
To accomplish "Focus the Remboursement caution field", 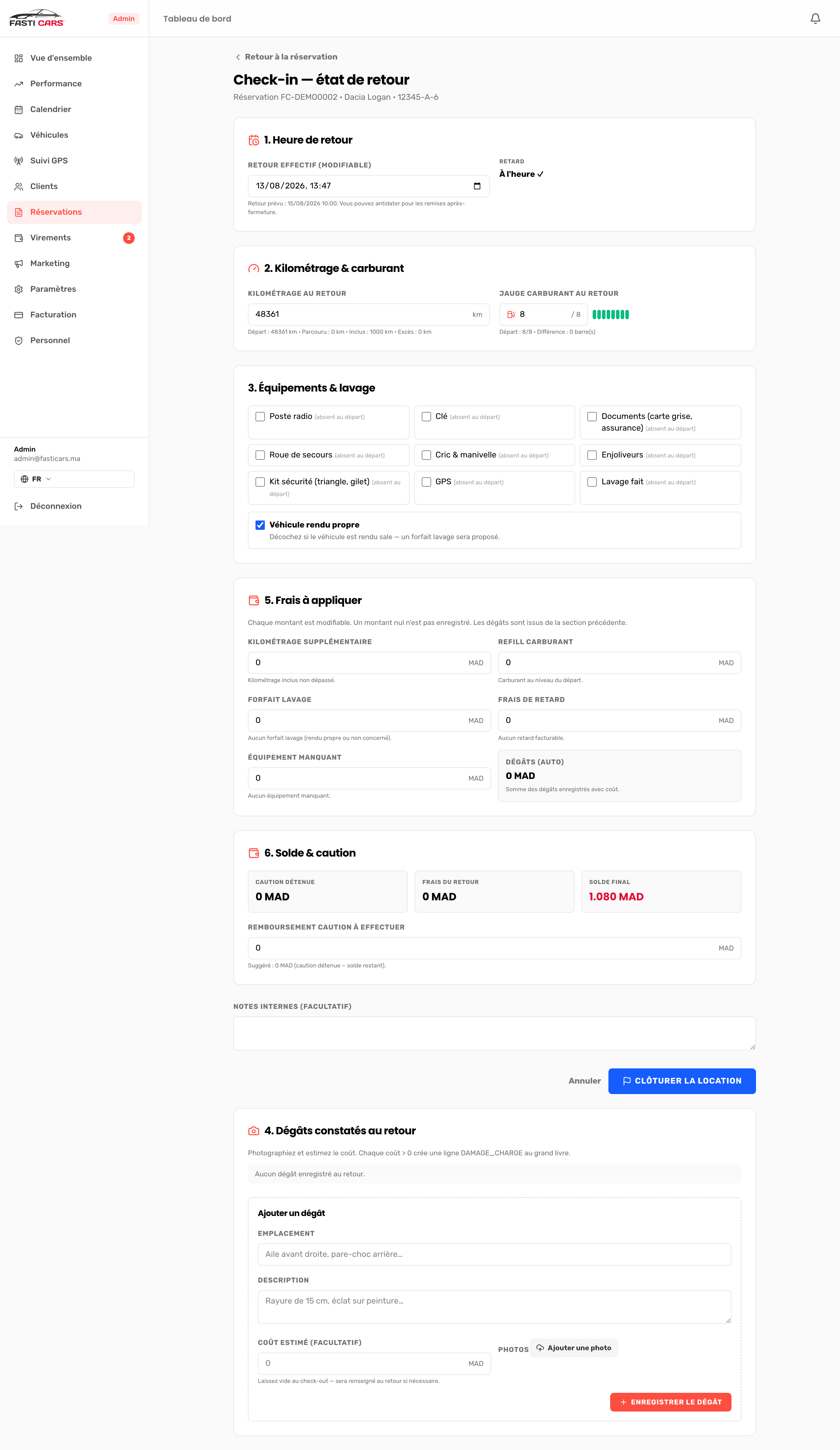I will [494, 948].
